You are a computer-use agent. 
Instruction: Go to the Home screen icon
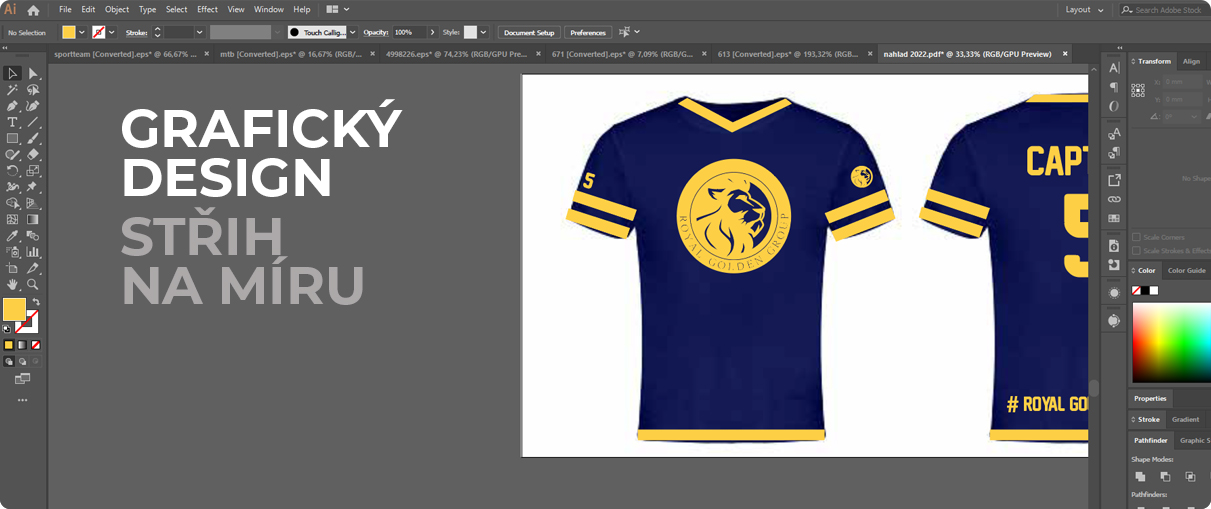[x=33, y=10]
